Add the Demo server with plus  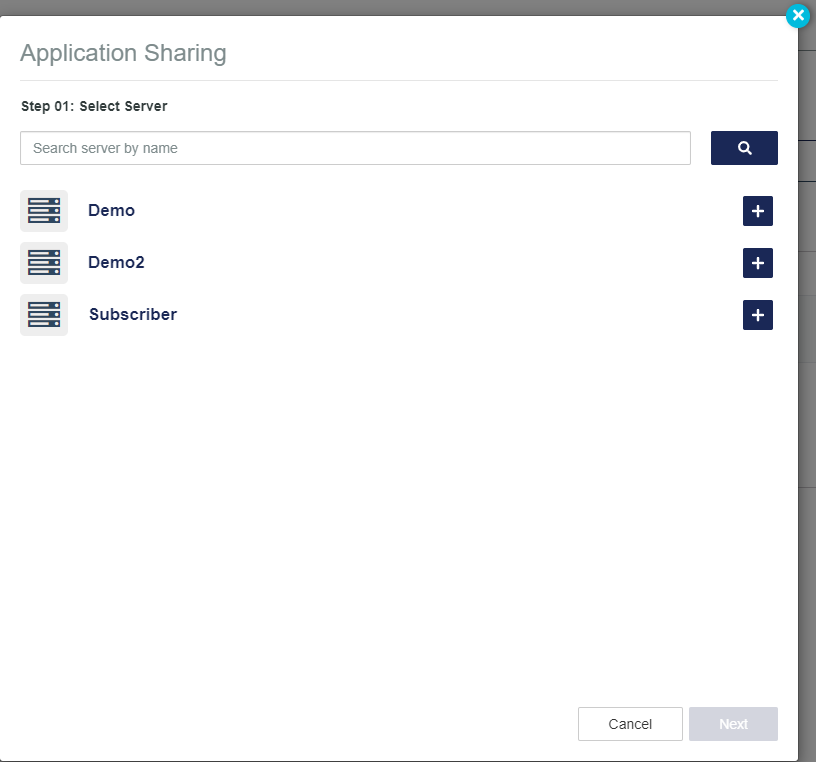(757, 211)
